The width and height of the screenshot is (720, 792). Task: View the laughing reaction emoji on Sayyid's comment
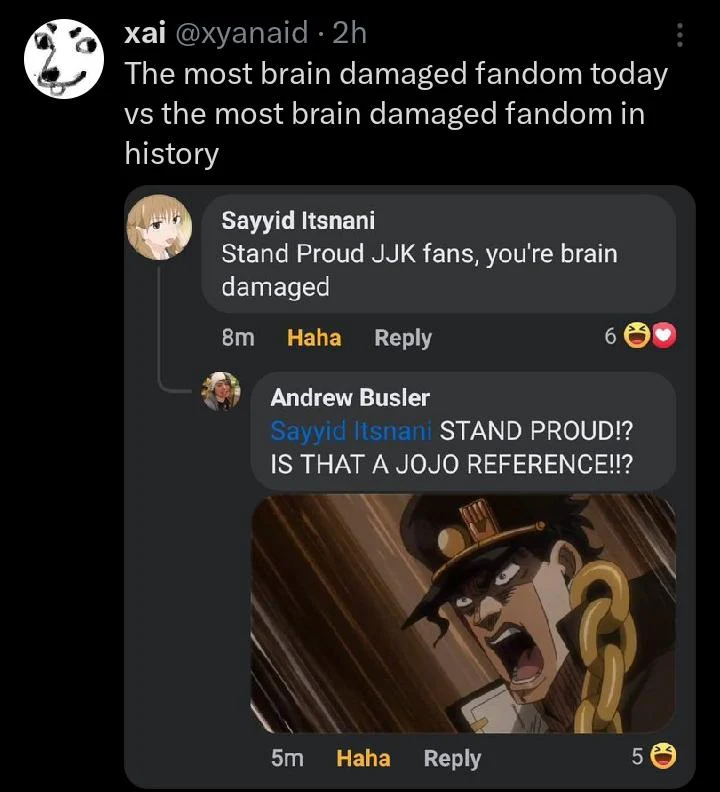coord(637,335)
